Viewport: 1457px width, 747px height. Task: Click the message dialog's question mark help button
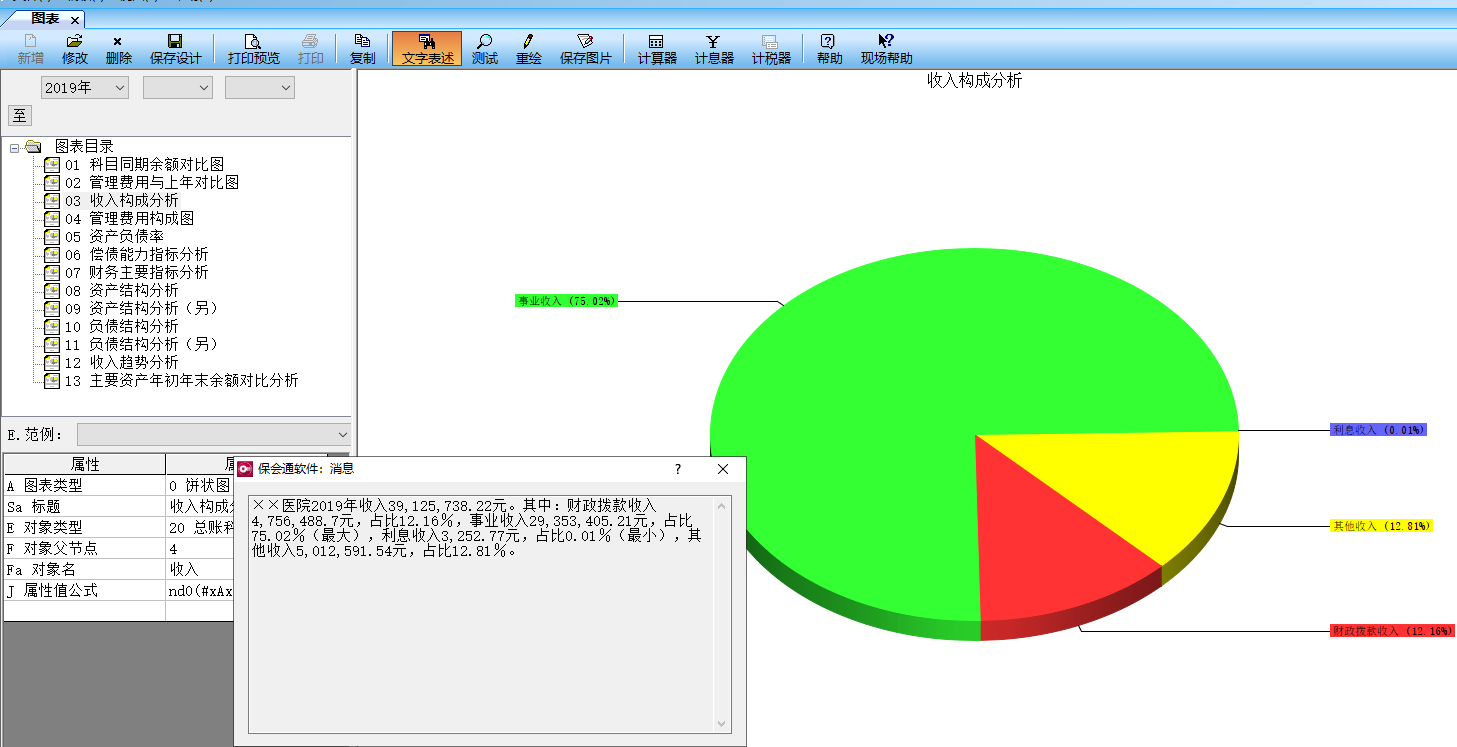677,469
